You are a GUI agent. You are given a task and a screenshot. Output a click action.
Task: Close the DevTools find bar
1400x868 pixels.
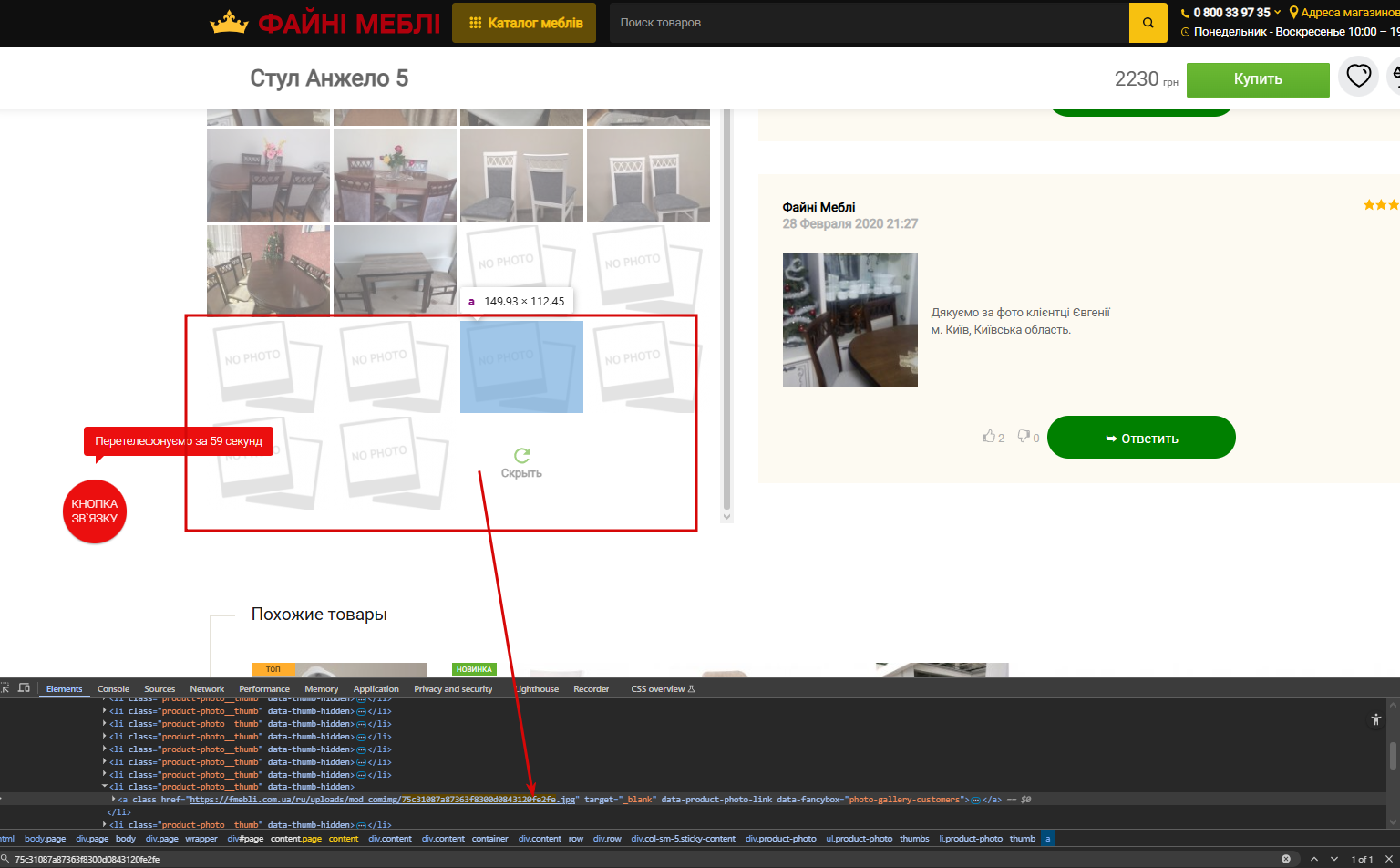pyautogui.click(x=1390, y=859)
